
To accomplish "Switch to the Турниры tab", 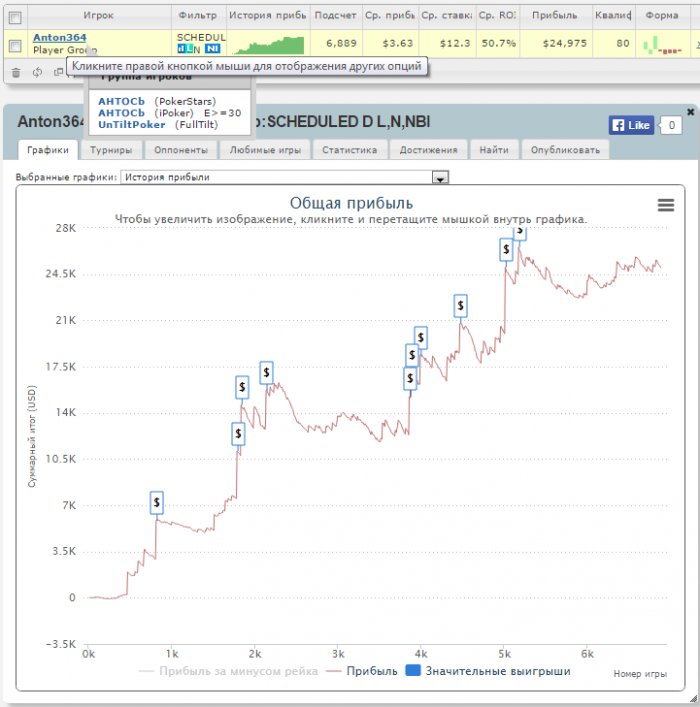I will click(111, 150).
